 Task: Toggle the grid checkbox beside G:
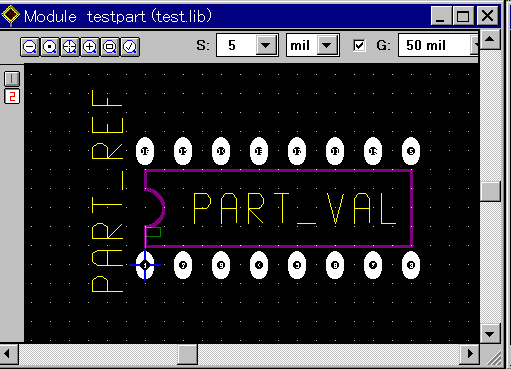[359, 45]
